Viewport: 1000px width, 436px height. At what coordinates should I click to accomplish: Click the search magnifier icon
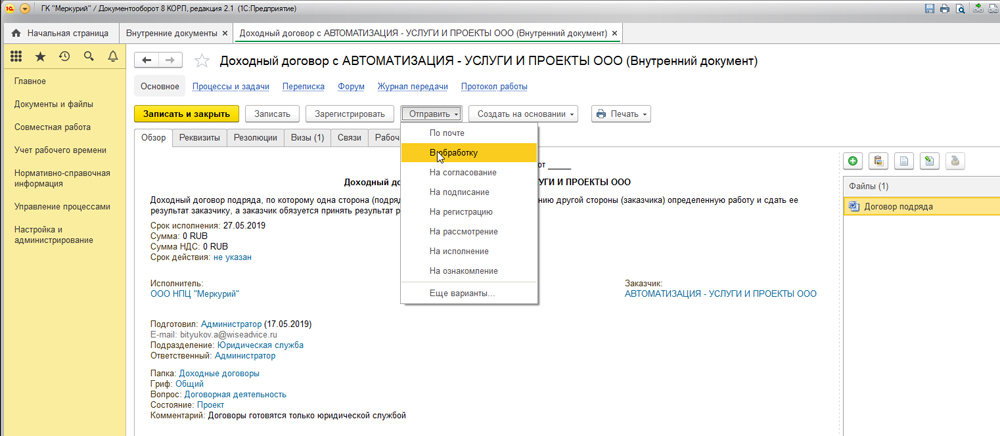[89, 56]
